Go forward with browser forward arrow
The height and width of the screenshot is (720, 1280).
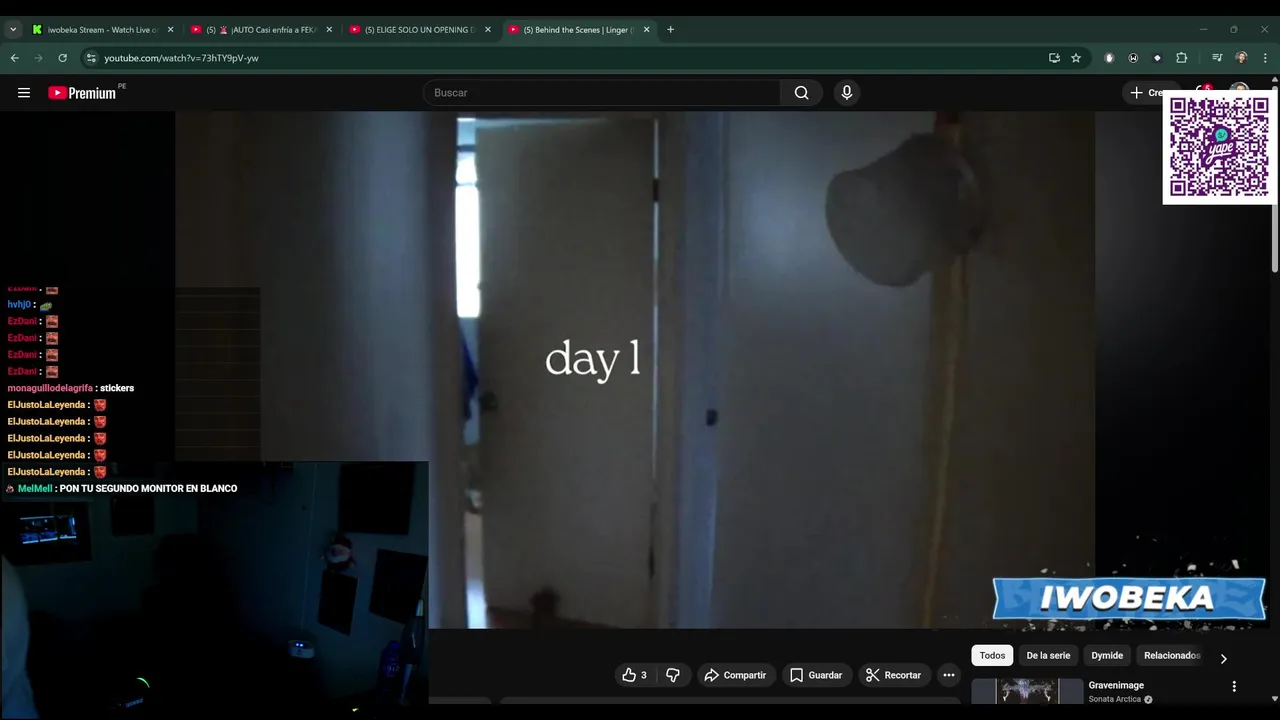click(x=38, y=58)
